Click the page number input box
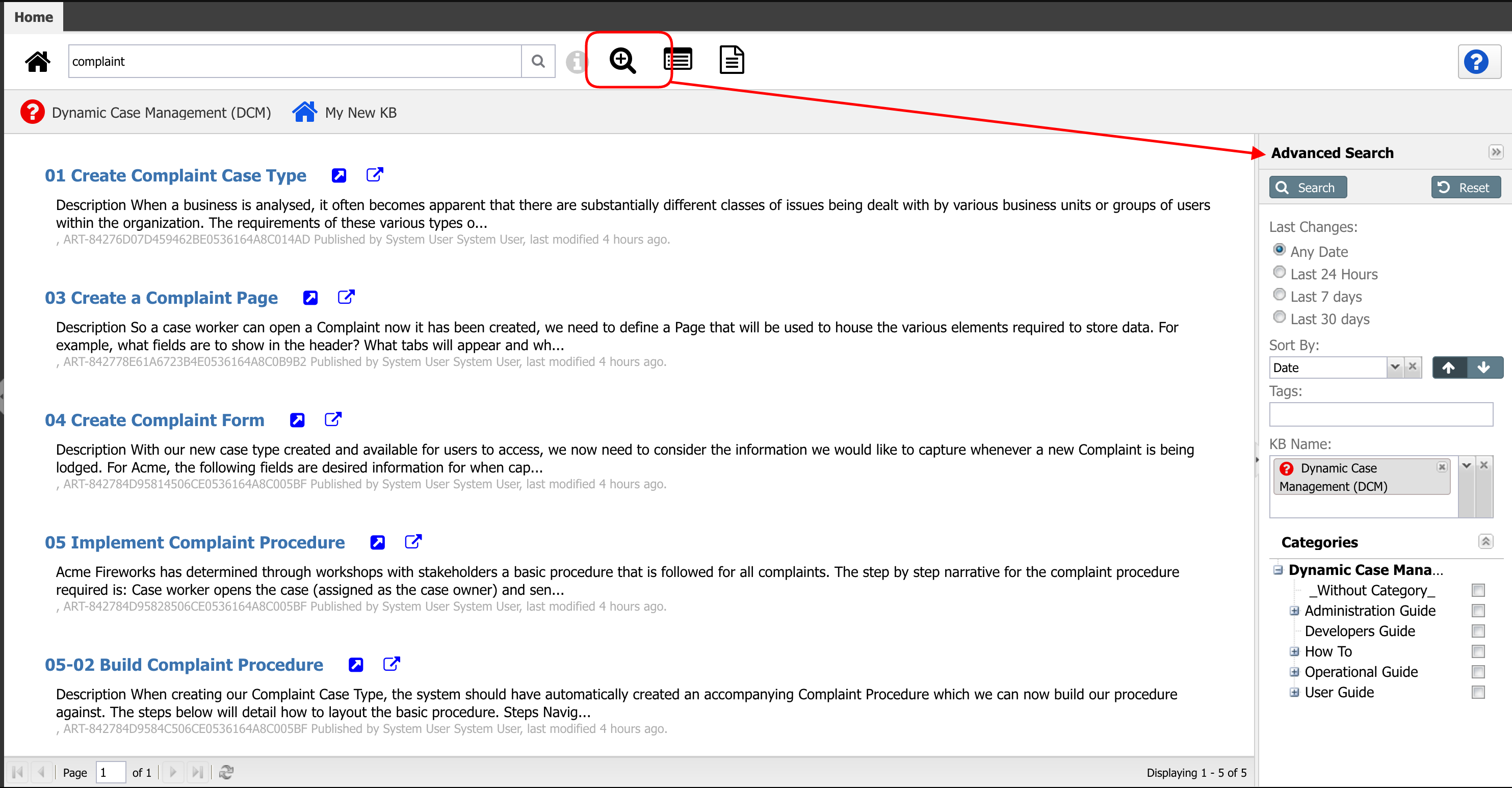Viewport: 1512px width, 788px height. (x=110, y=772)
